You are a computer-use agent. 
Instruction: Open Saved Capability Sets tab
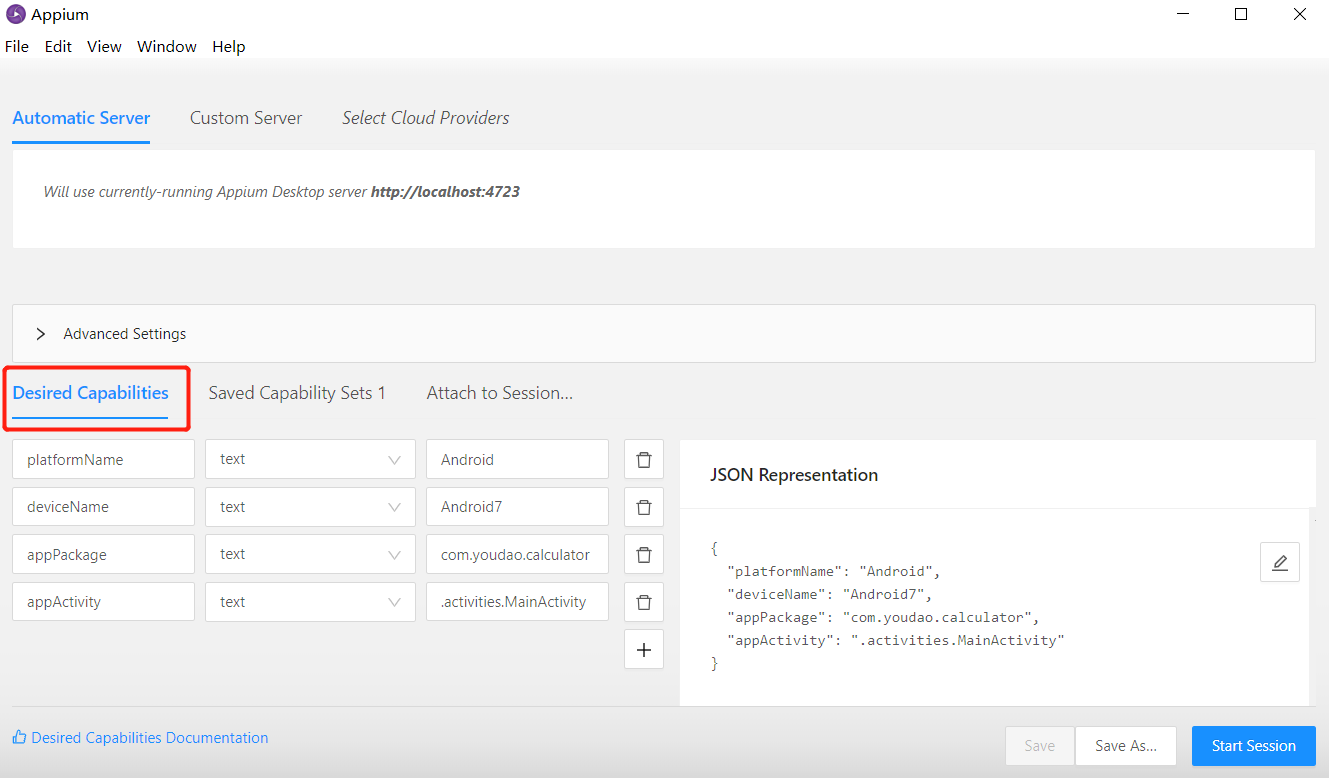297,393
